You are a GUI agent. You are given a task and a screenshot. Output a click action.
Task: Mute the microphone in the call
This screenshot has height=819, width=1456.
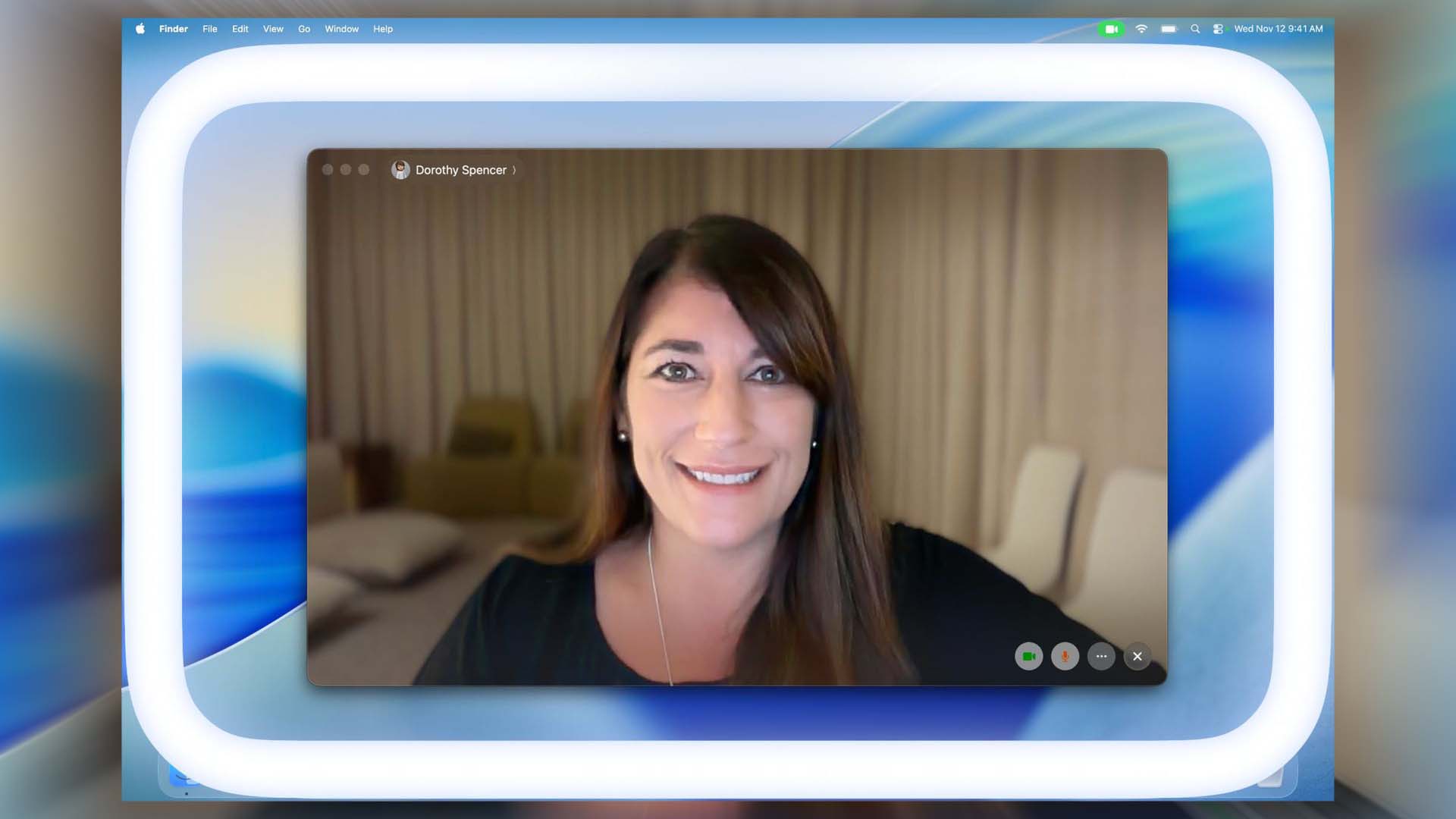[x=1065, y=657]
